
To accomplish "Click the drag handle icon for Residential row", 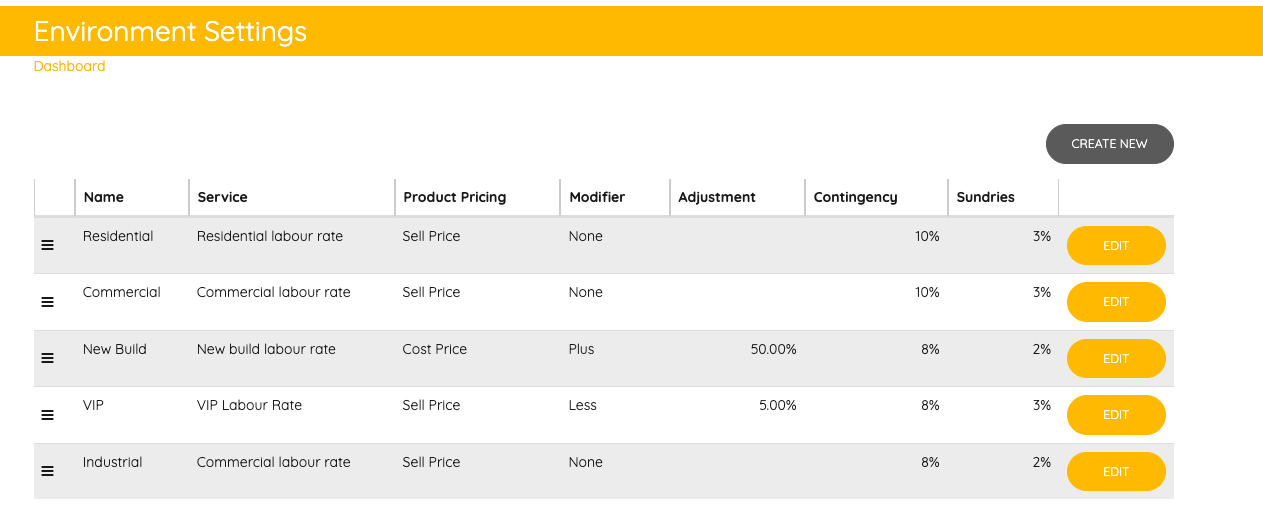I will point(47,245).
